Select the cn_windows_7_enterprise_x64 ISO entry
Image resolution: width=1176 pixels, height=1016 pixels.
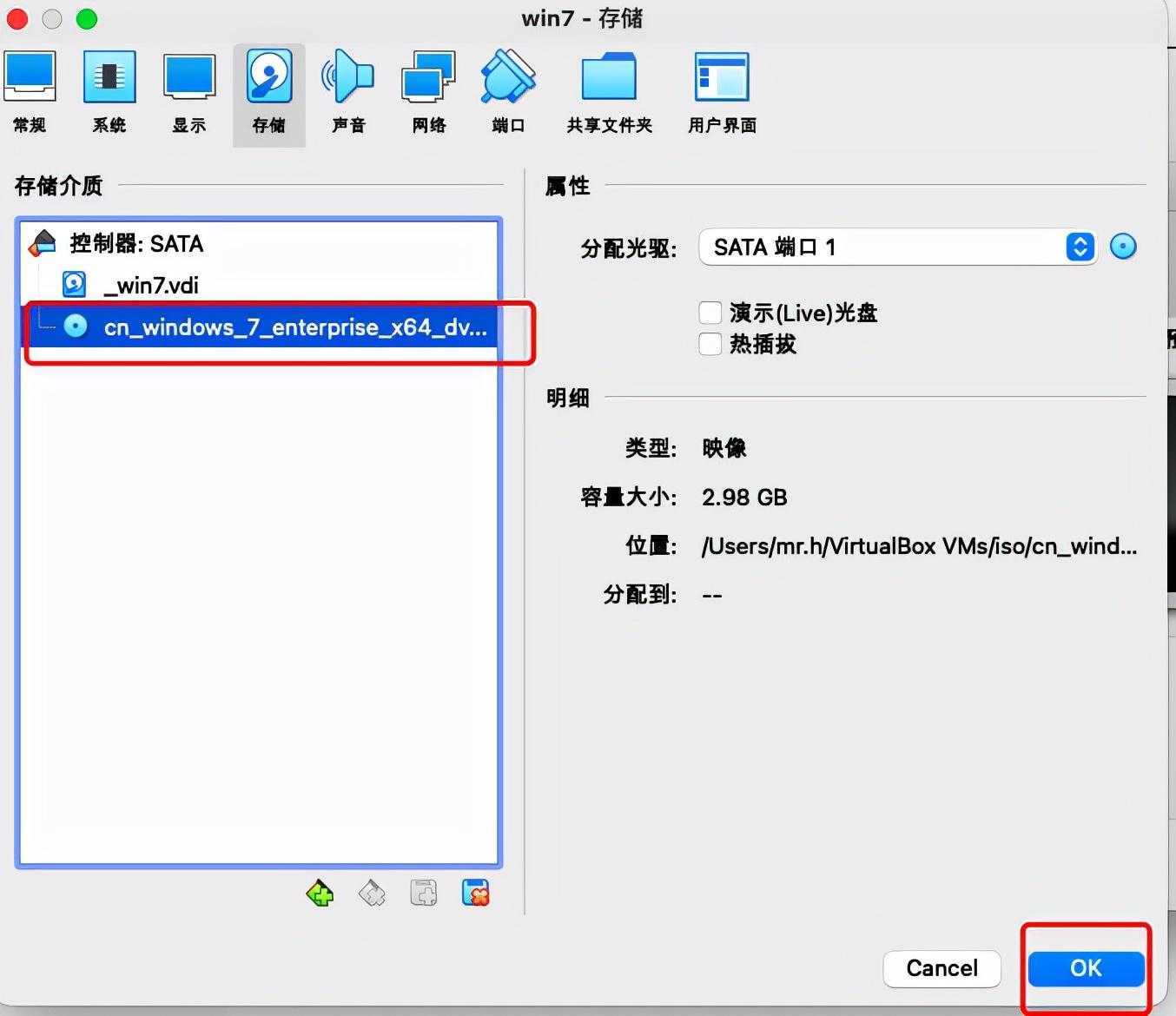pos(259,327)
